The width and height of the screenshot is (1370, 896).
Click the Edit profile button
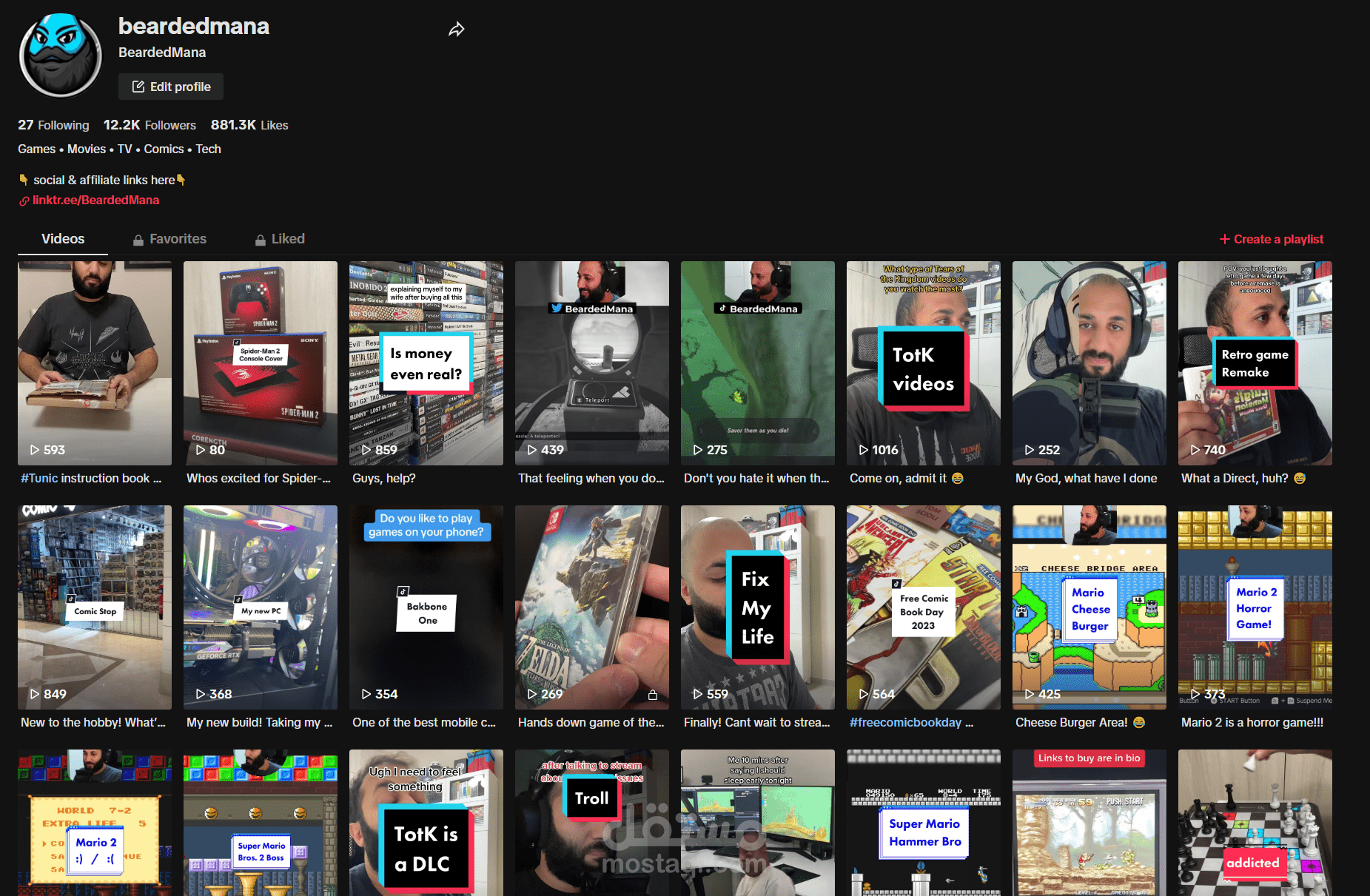(x=171, y=87)
